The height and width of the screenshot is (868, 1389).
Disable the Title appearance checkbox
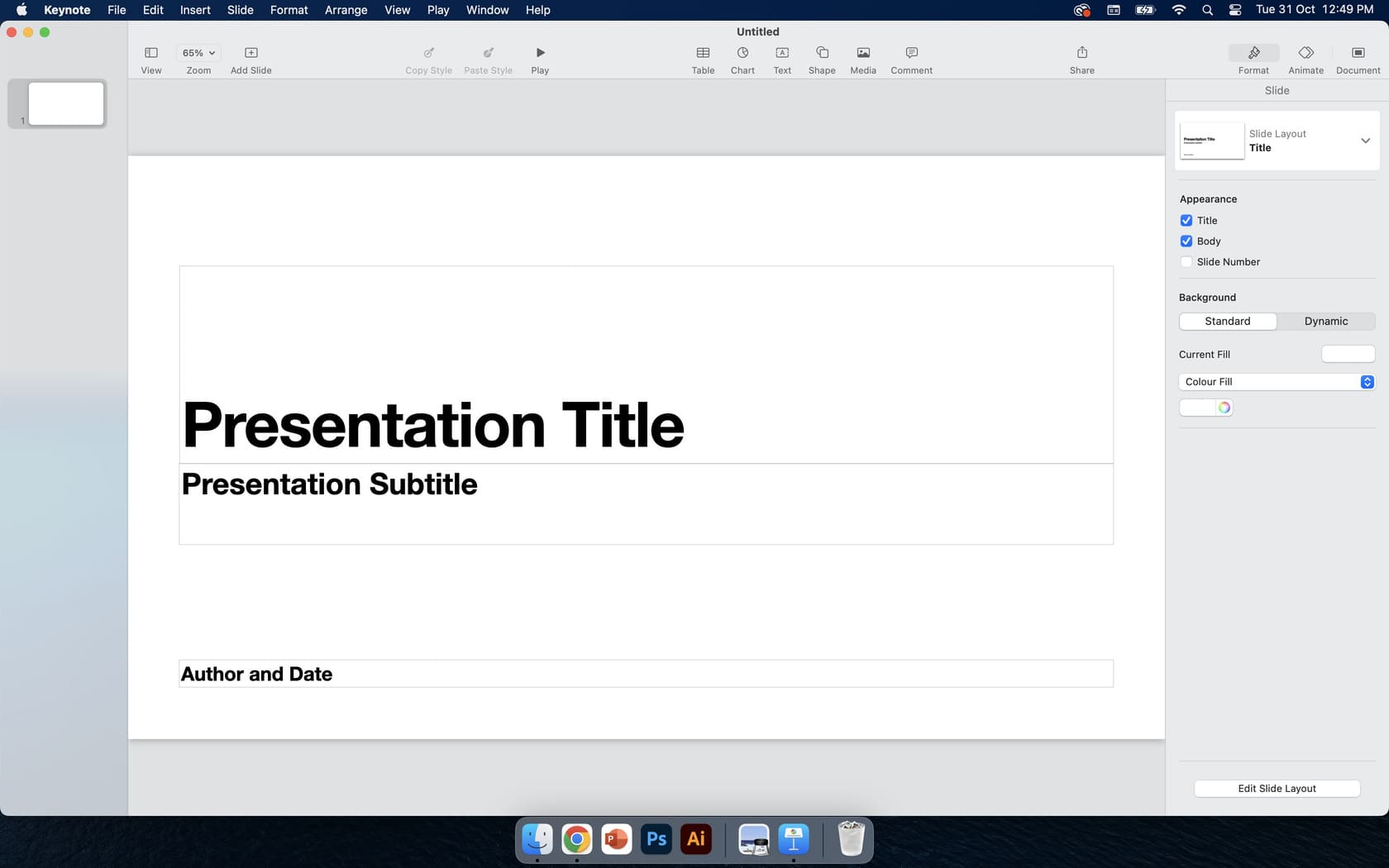point(1186,220)
